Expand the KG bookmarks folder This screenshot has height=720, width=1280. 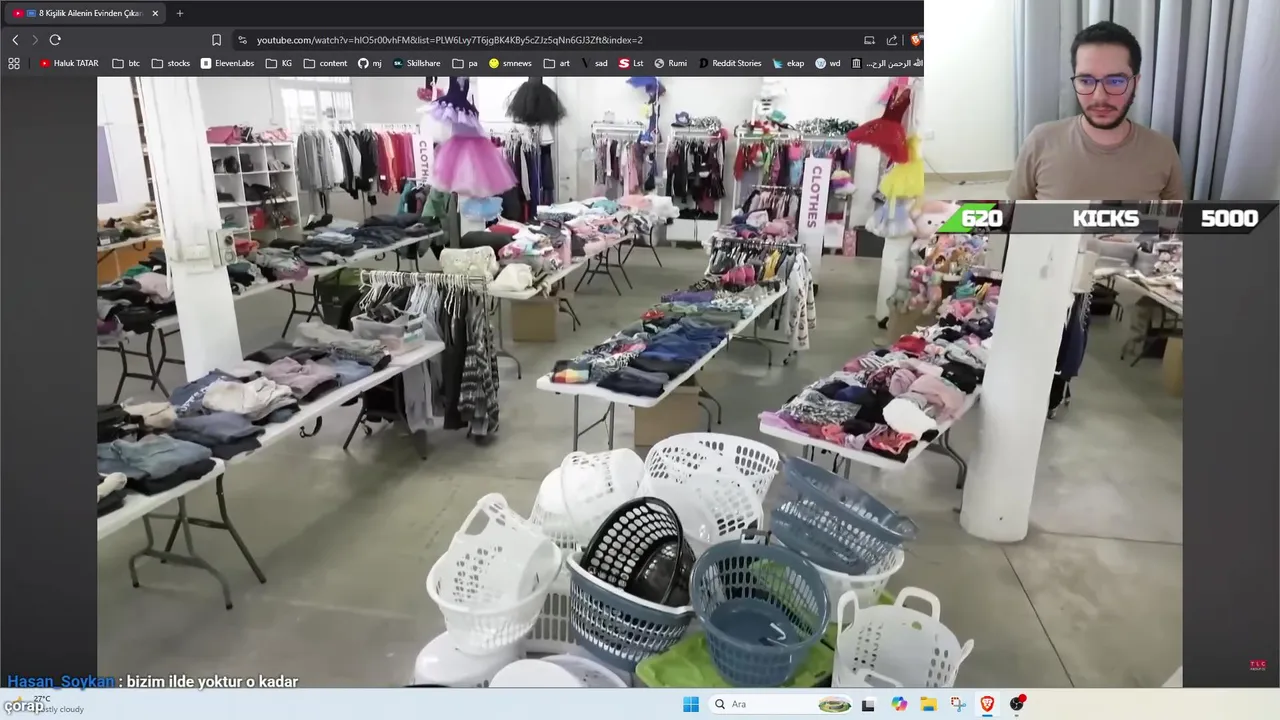pyautogui.click(x=279, y=63)
